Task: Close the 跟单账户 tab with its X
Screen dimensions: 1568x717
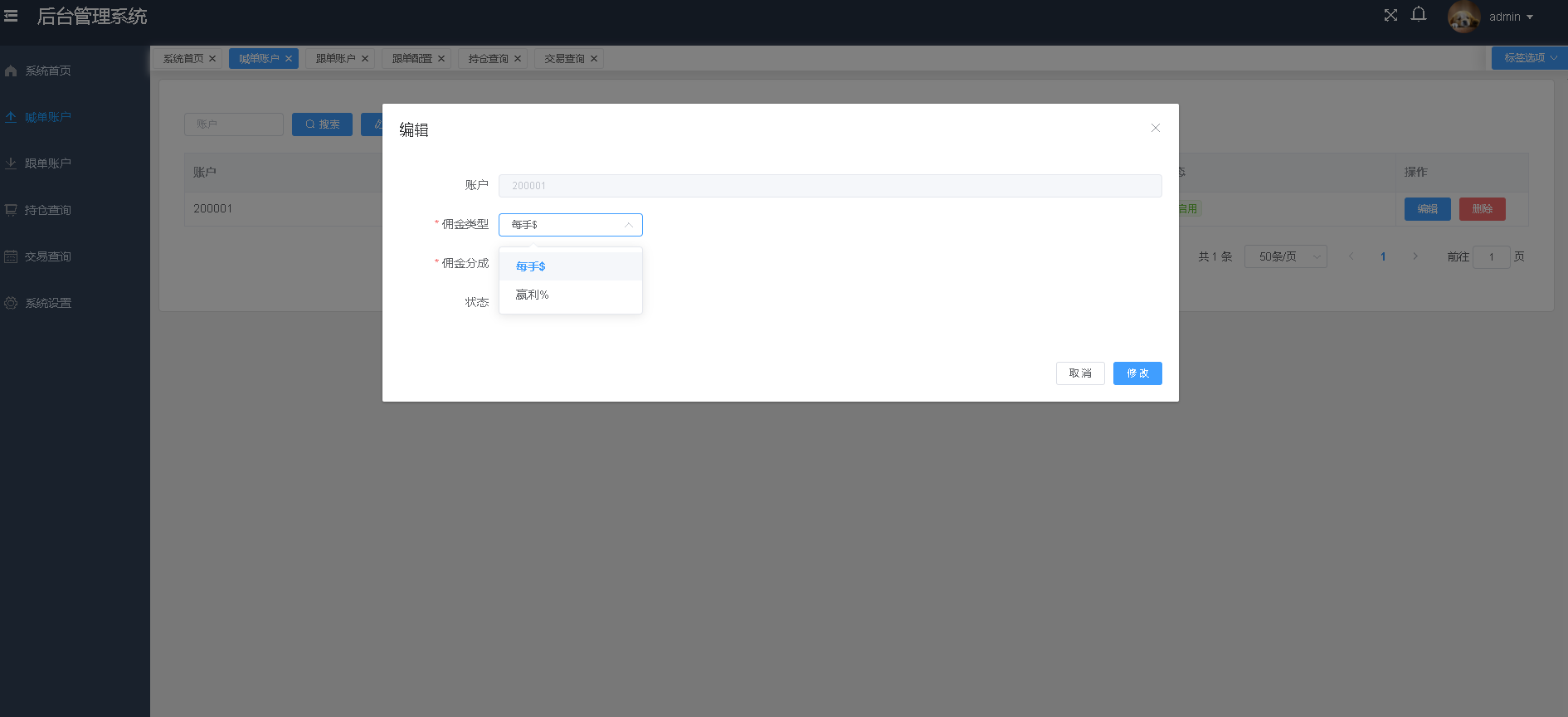Action: 365,59
